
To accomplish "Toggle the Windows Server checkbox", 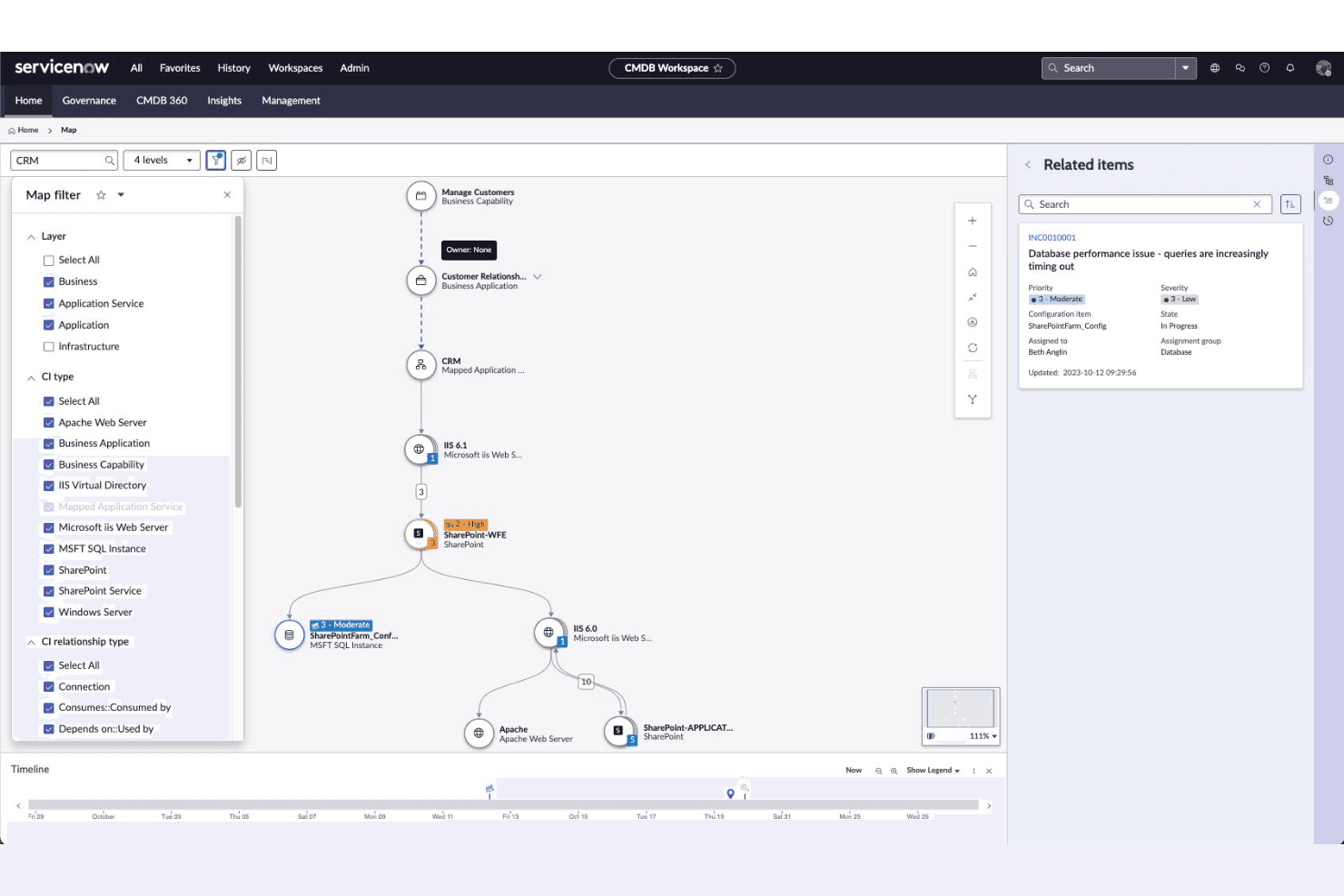I will tap(49, 612).
